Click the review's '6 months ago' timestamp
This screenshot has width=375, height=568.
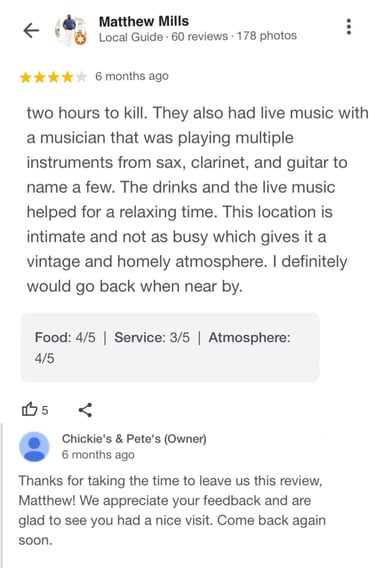(x=132, y=76)
